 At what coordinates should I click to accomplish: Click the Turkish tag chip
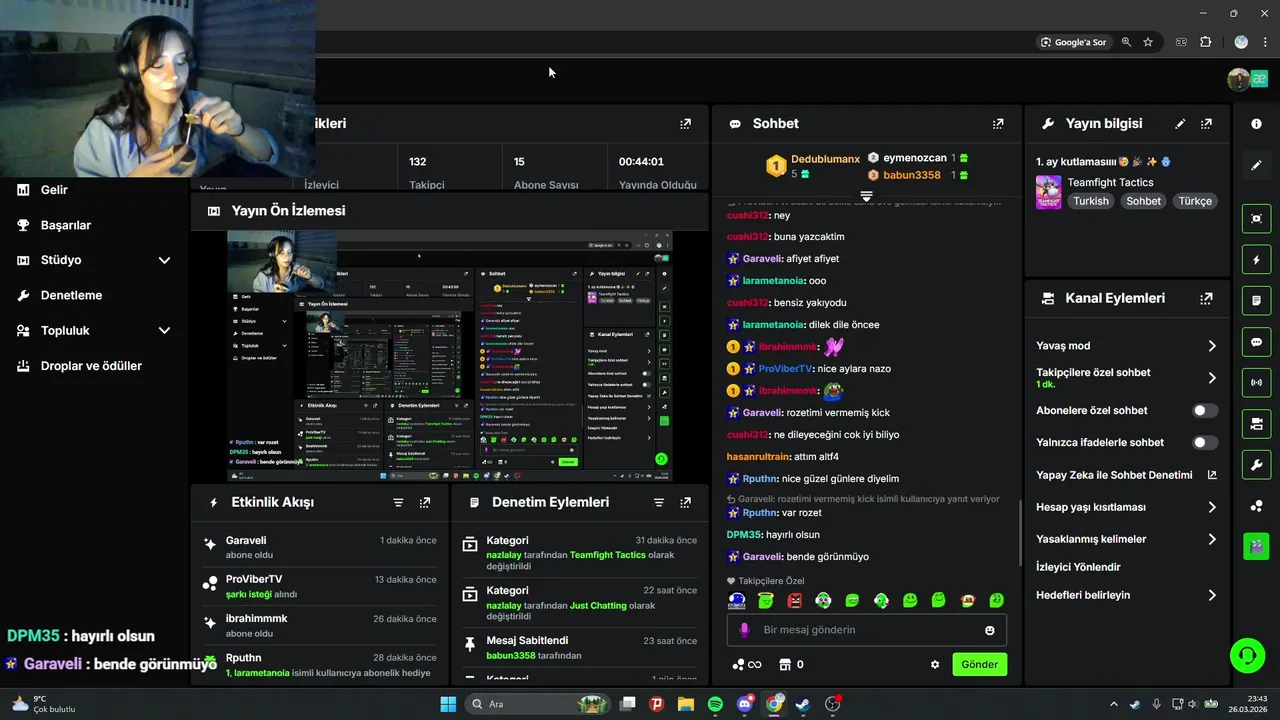(x=1091, y=201)
